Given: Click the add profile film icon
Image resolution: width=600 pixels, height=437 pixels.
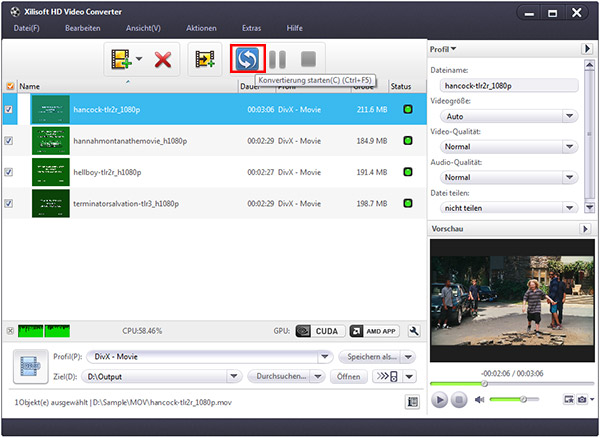Looking at the screenshot, I should [x=205, y=59].
